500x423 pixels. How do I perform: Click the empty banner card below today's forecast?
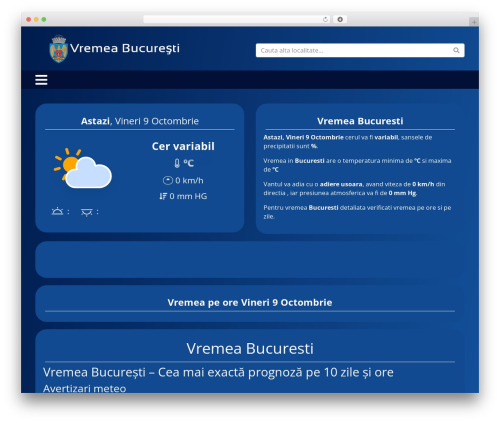250,259
